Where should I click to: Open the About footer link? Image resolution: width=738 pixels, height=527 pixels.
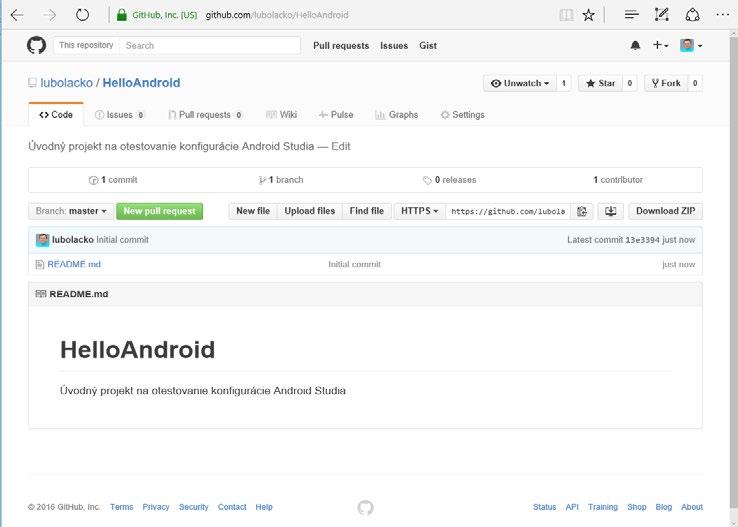click(x=692, y=507)
